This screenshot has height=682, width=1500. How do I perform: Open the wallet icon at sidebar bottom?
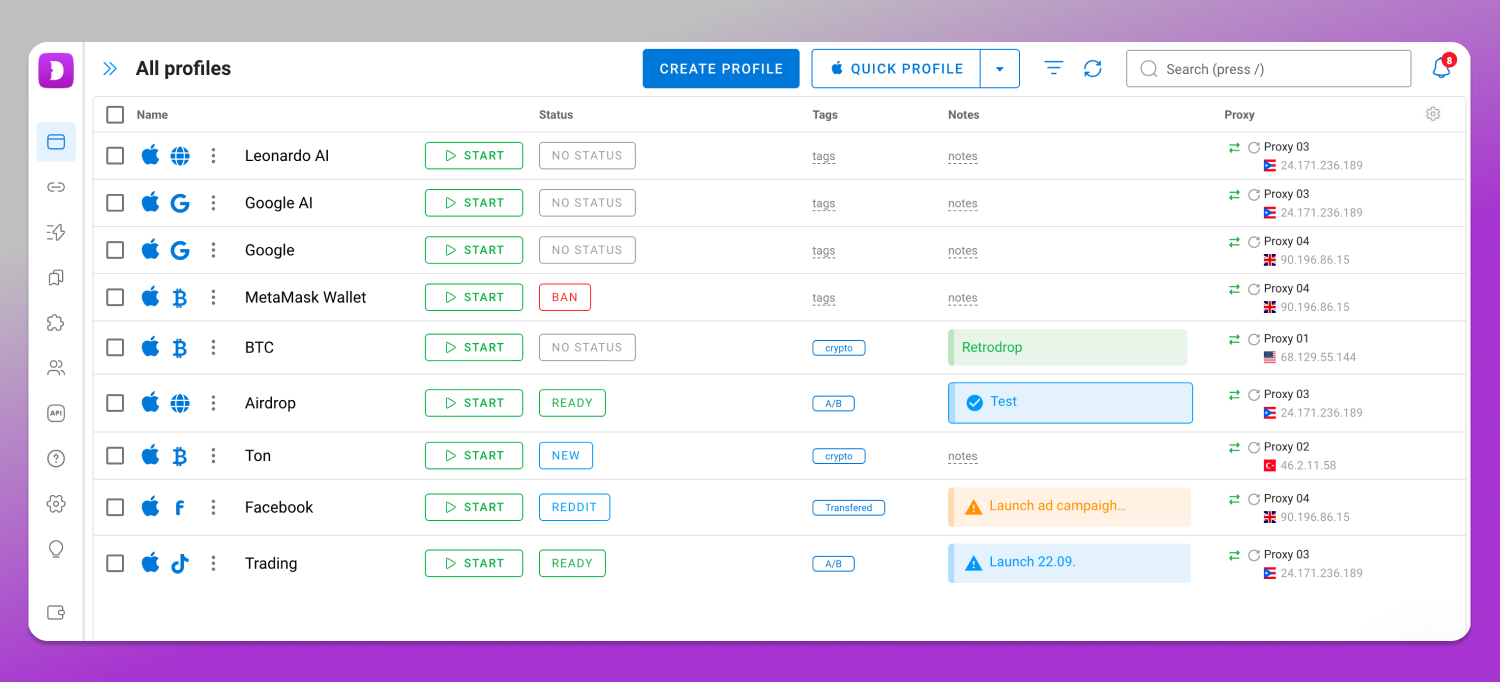tap(56, 612)
